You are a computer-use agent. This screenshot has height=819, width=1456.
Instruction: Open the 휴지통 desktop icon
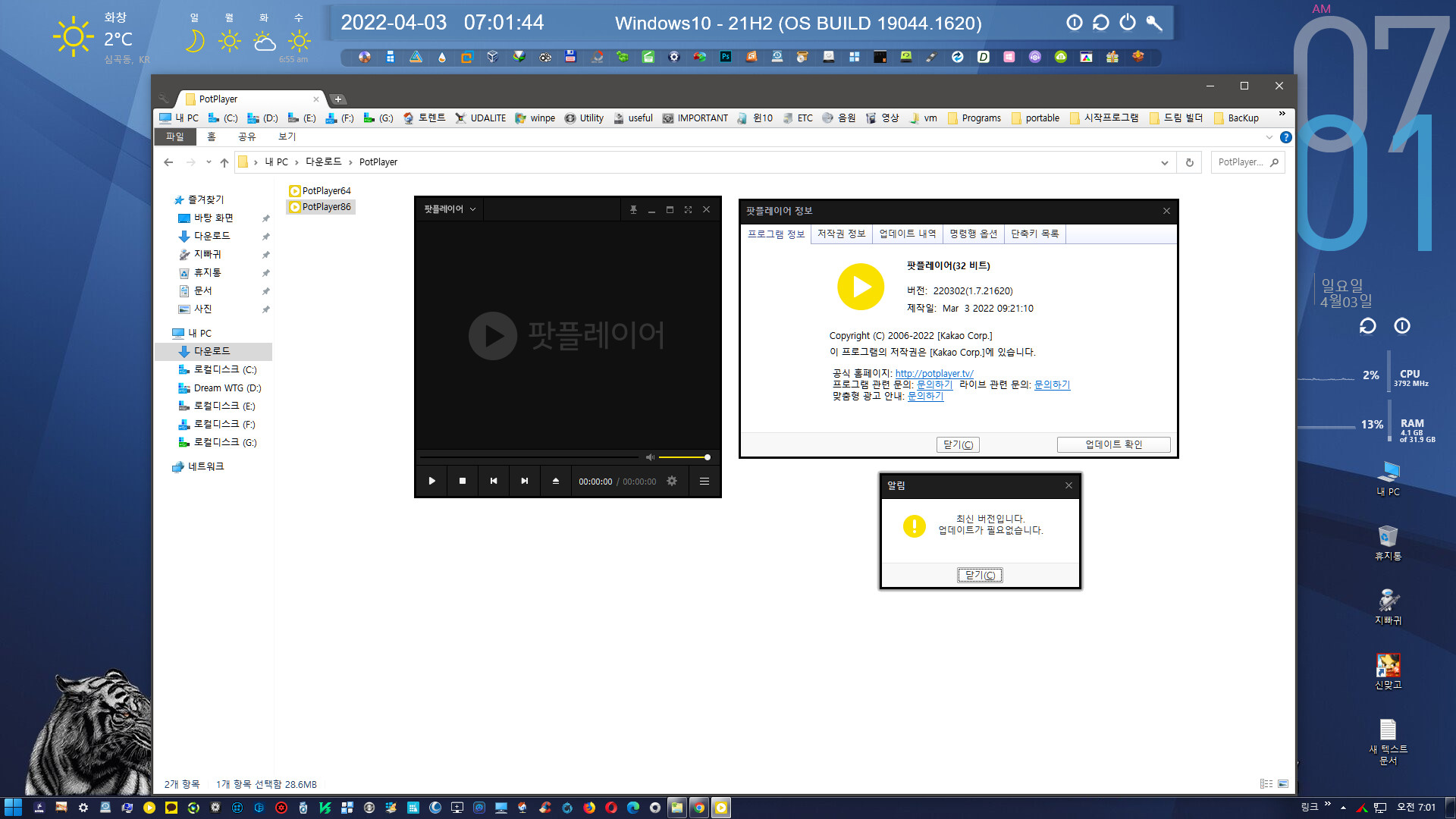[1388, 542]
